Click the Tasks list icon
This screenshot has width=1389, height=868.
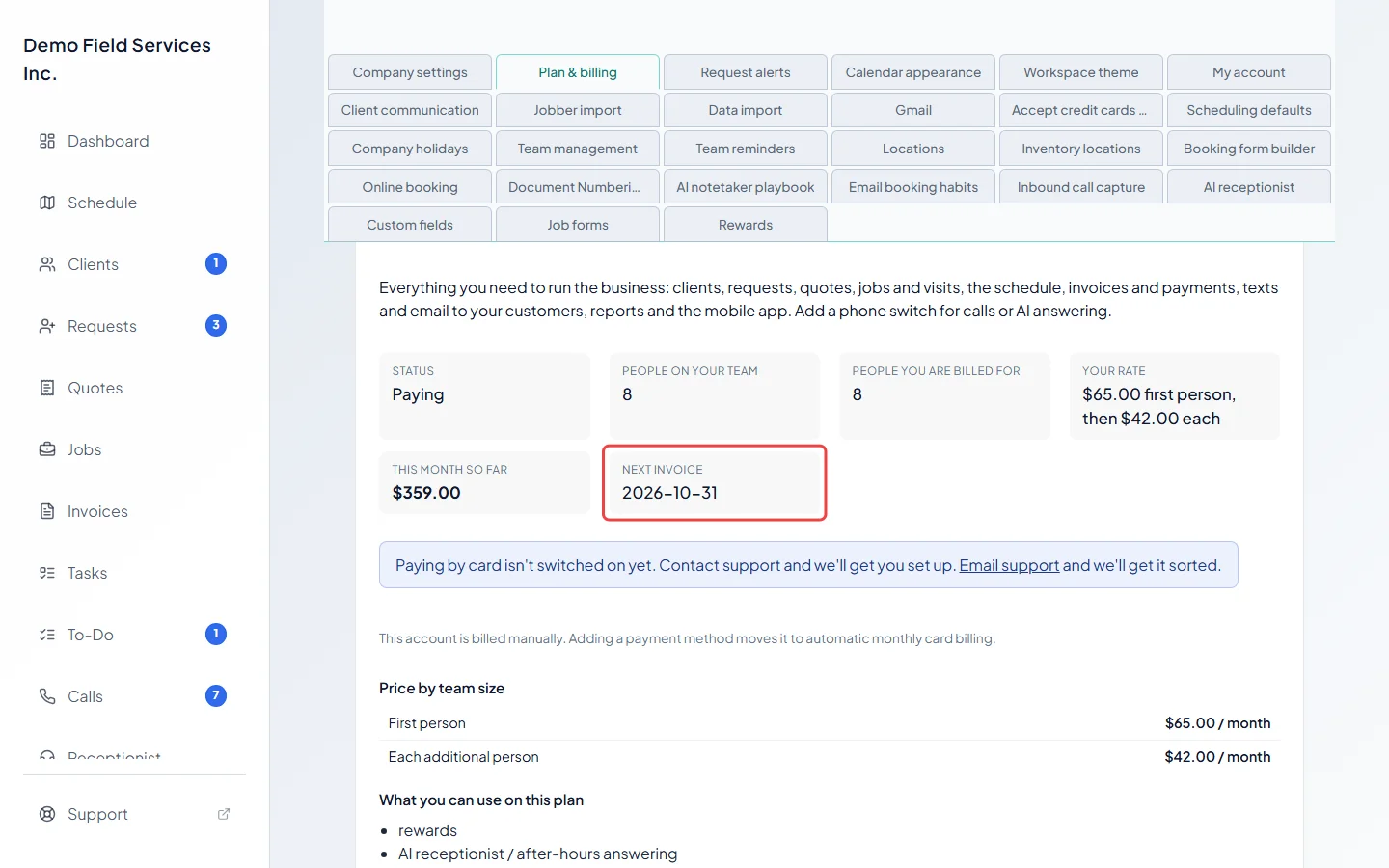[x=47, y=573]
